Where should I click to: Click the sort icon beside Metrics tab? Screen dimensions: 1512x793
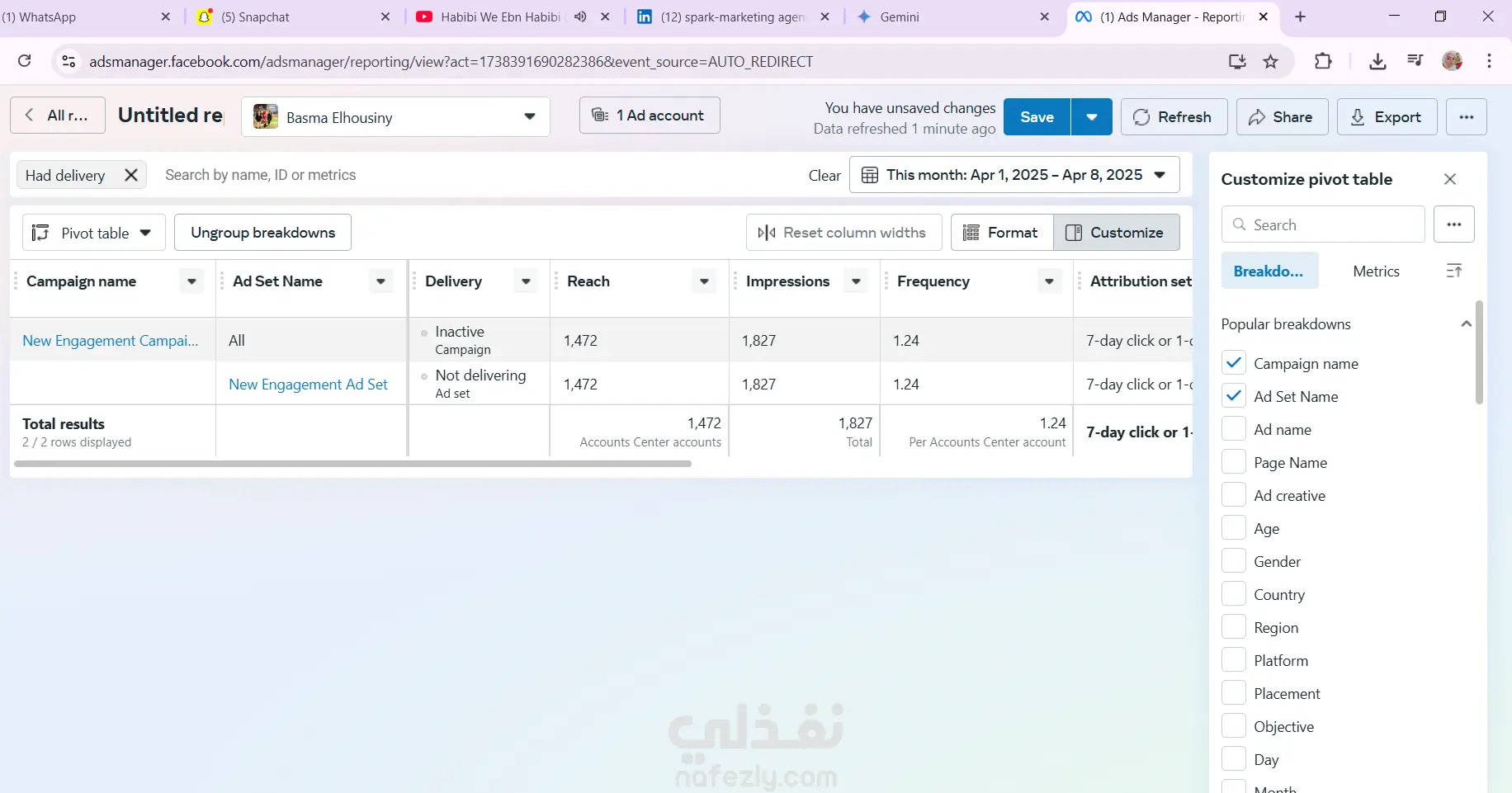[x=1454, y=271]
